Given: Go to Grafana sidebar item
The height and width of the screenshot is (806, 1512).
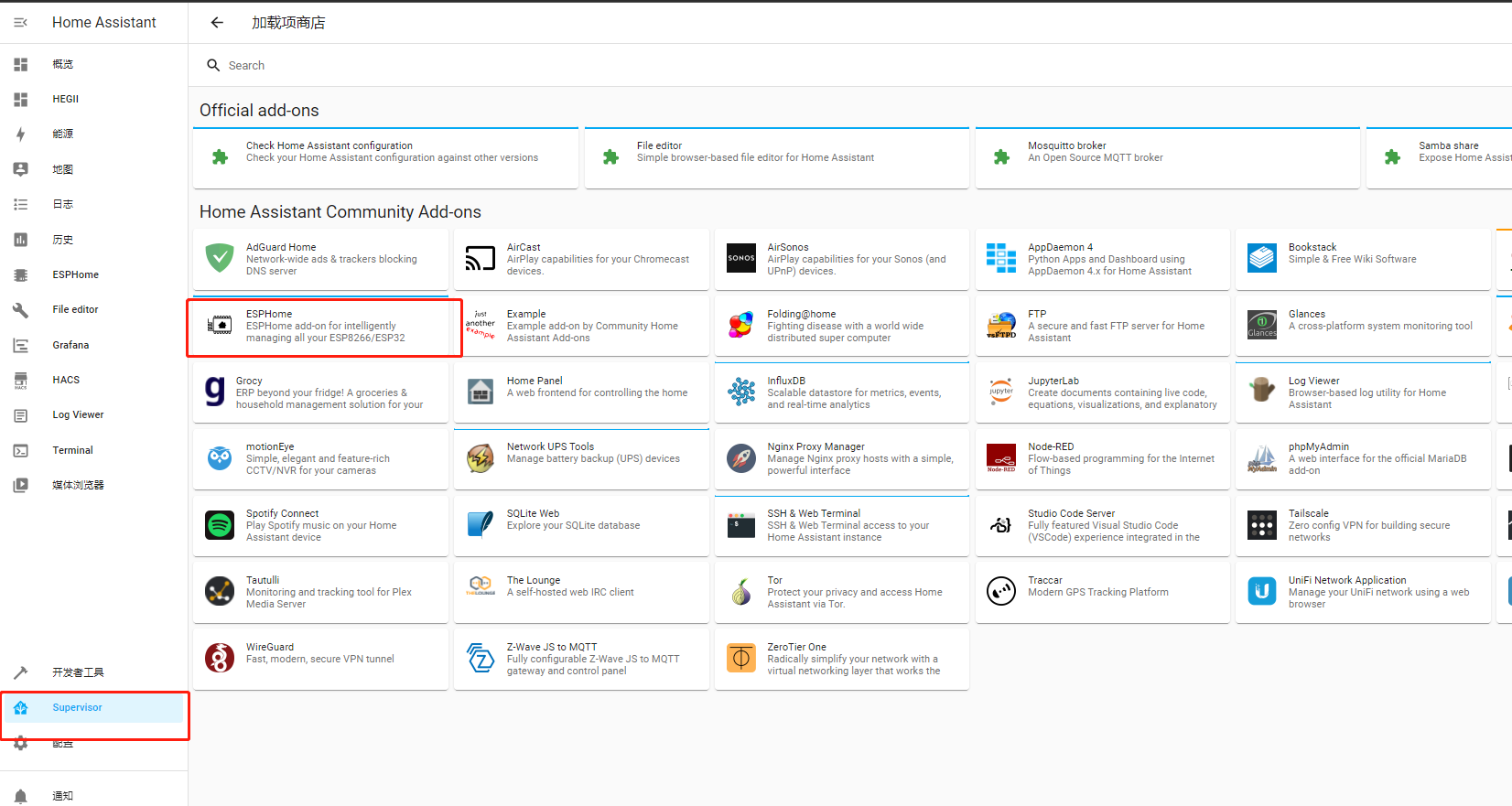Looking at the screenshot, I should tap(70, 345).
